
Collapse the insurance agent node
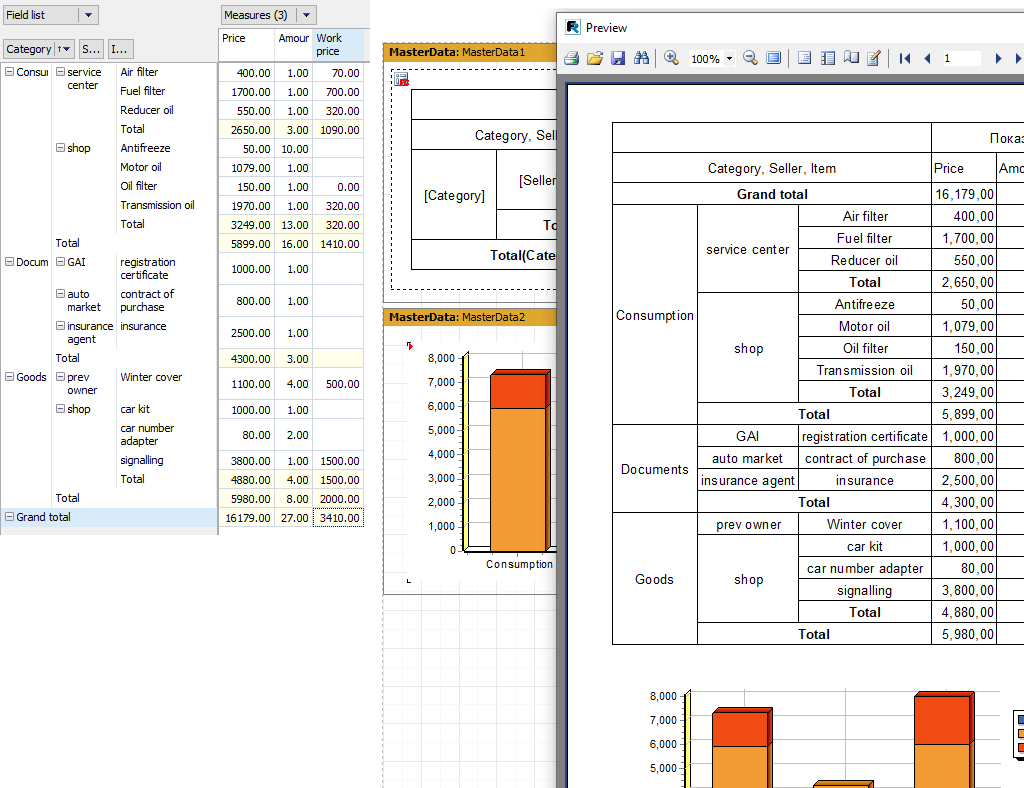click(x=60, y=326)
